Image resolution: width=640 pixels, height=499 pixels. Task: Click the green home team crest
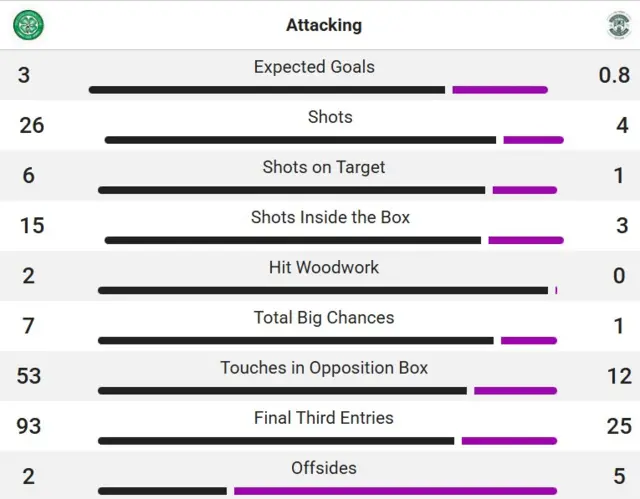(x=28, y=25)
